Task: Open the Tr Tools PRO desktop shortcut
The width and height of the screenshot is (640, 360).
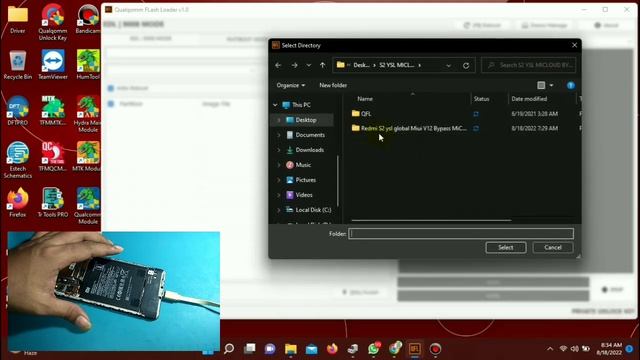Action: click(x=53, y=202)
